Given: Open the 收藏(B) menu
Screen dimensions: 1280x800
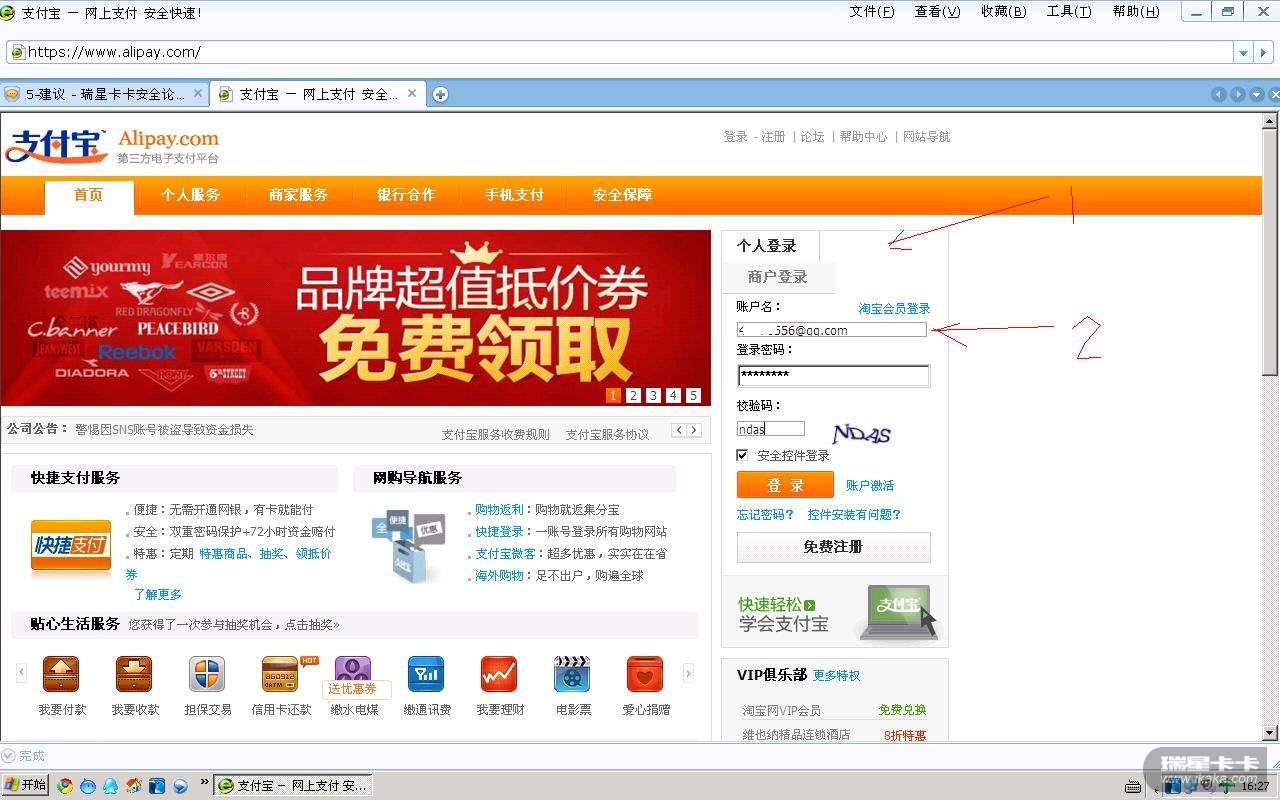Looking at the screenshot, I should (x=1003, y=12).
